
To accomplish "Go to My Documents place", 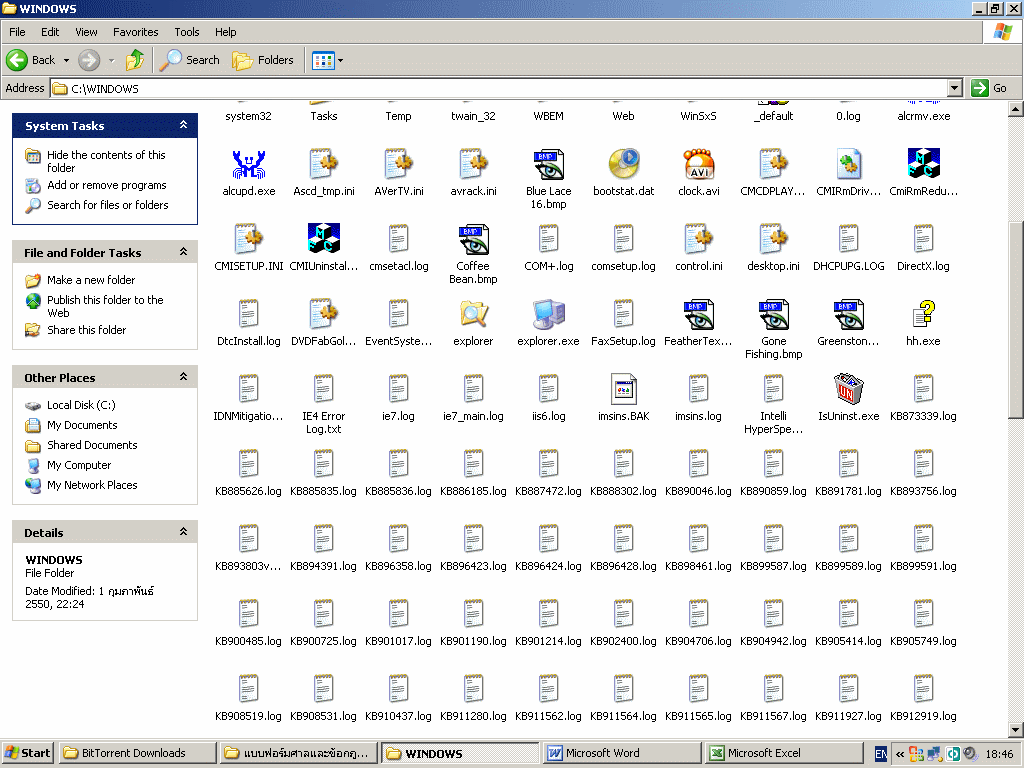I will click(82, 426).
